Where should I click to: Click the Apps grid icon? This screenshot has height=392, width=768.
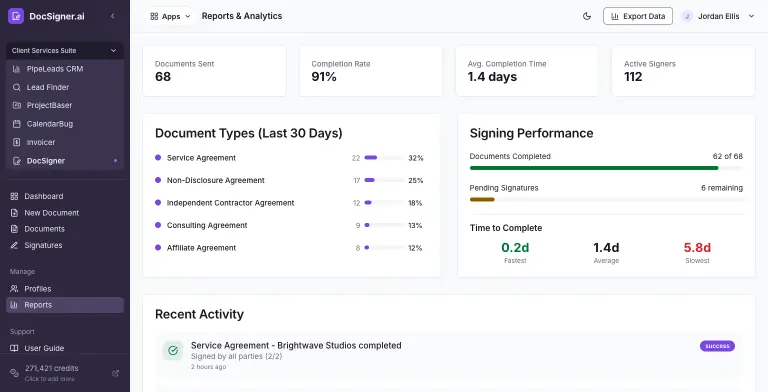click(x=154, y=16)
